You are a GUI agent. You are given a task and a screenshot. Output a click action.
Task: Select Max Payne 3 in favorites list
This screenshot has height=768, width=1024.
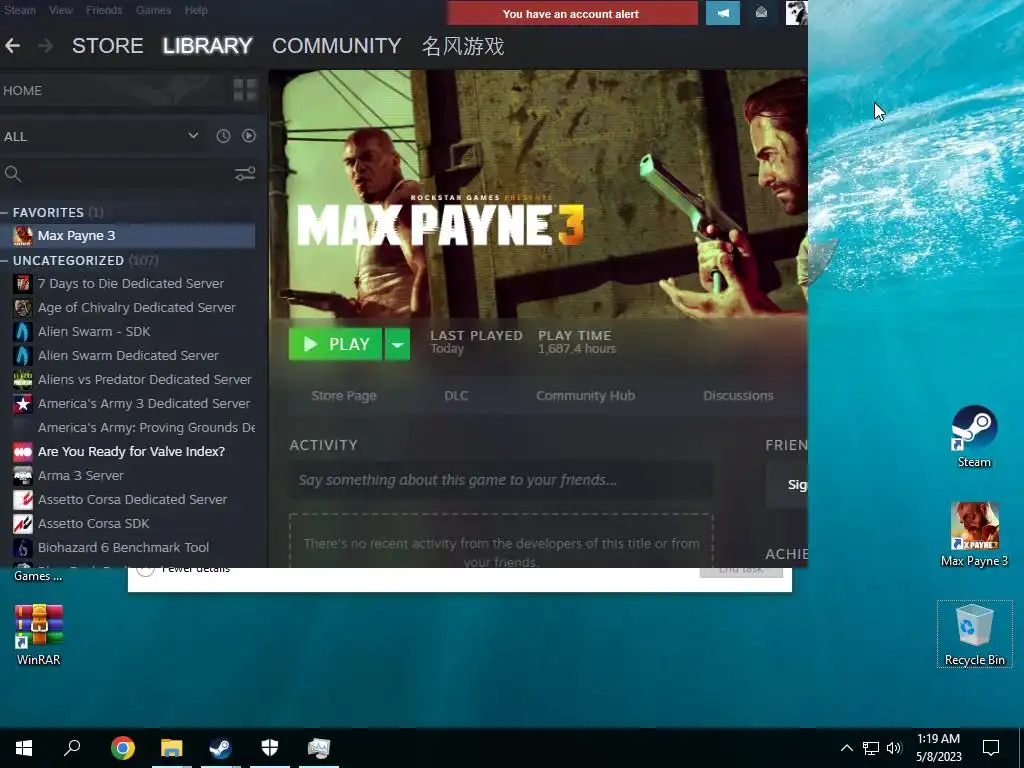(127, 236)
